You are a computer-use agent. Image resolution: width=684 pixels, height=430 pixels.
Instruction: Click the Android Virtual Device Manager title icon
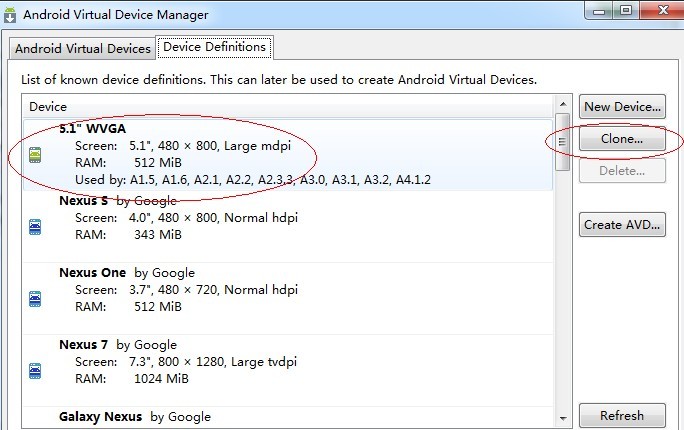10,15
